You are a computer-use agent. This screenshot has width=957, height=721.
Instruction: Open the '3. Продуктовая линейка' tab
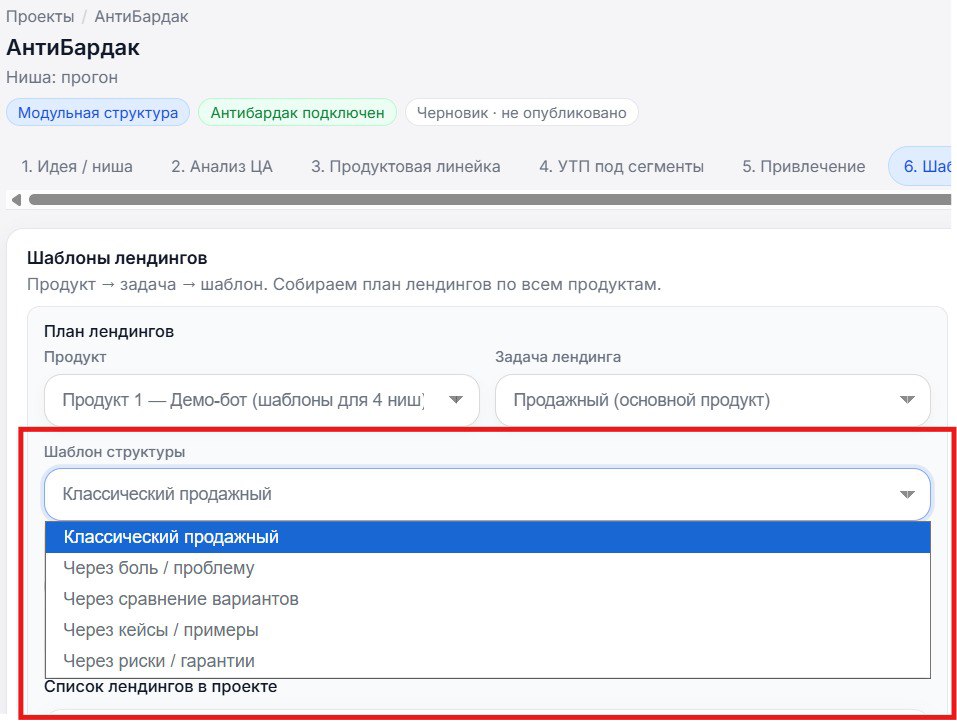tap(404, 166)
